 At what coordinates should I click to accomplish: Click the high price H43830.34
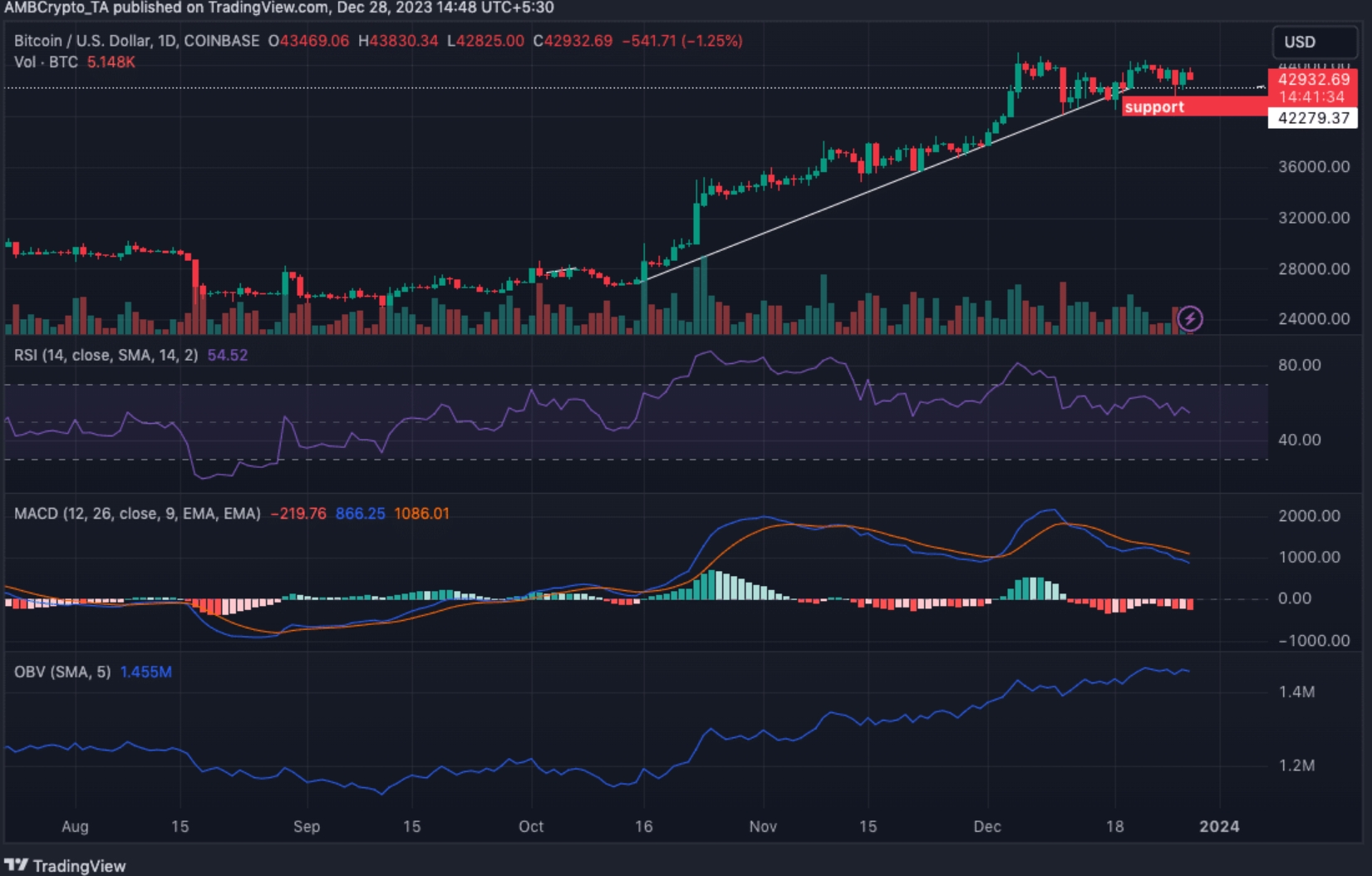point(398,41)
